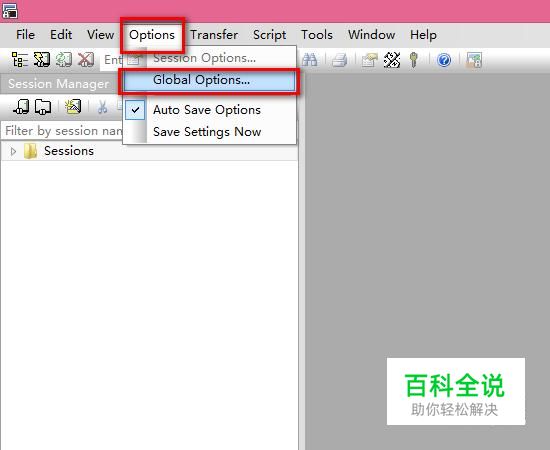Image resolution: width=550 pixels, height=450 pixels.
Task: Click the scissors Cut icon in Session Manager
Action: coord(102,107)
